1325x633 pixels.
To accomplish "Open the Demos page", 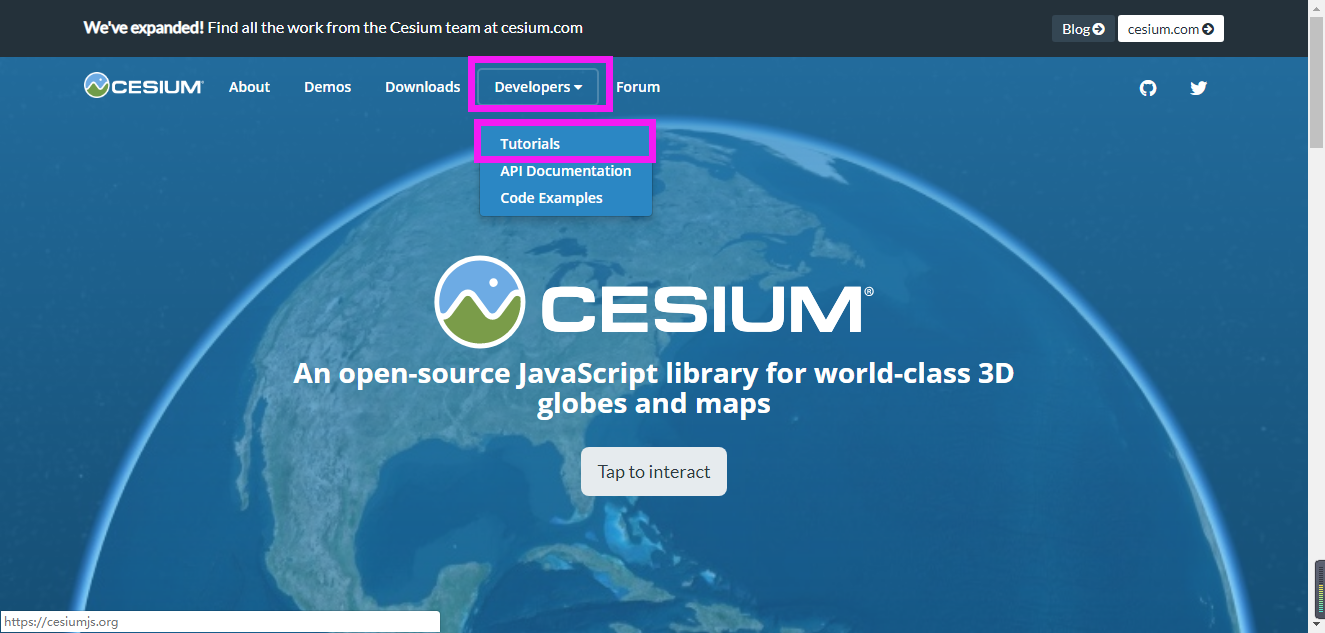I will pos(328,87).
